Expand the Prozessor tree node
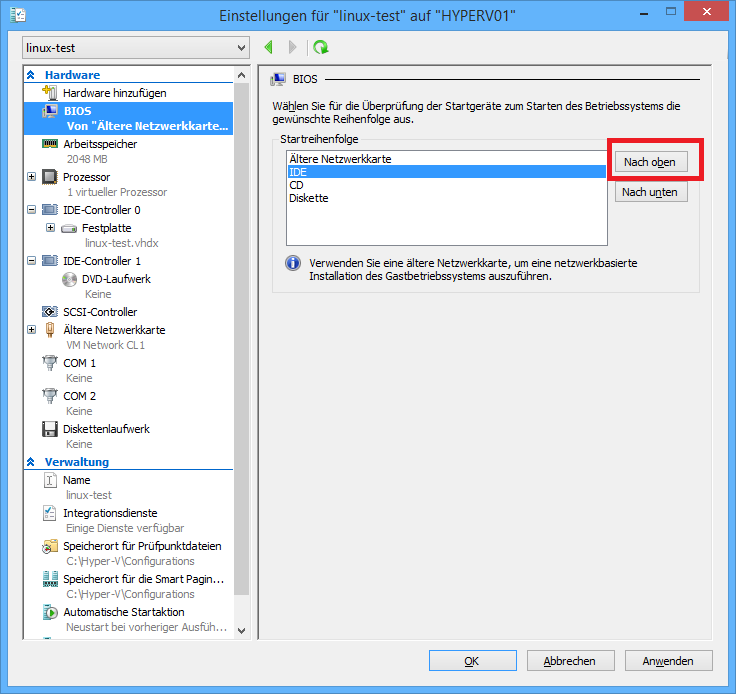The width and height of the screenshot is (736, 694). (x=32, y=177)
